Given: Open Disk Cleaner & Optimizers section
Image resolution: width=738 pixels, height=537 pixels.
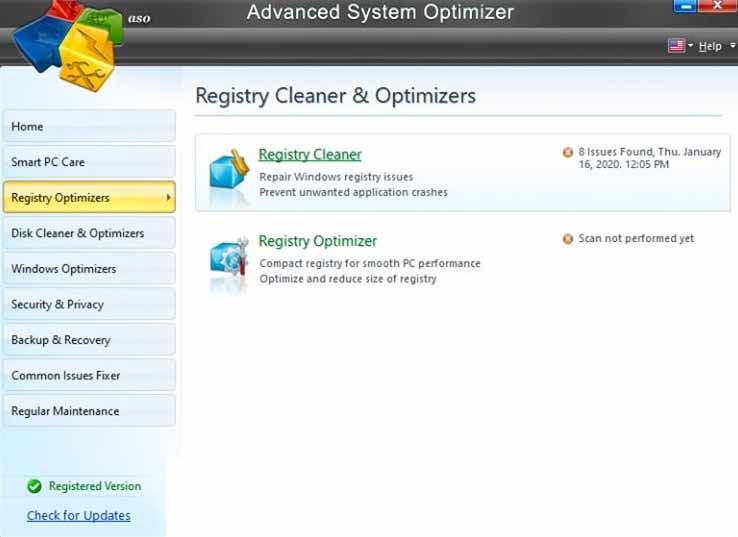Looking at the screenshot, I should pos(89,233).
